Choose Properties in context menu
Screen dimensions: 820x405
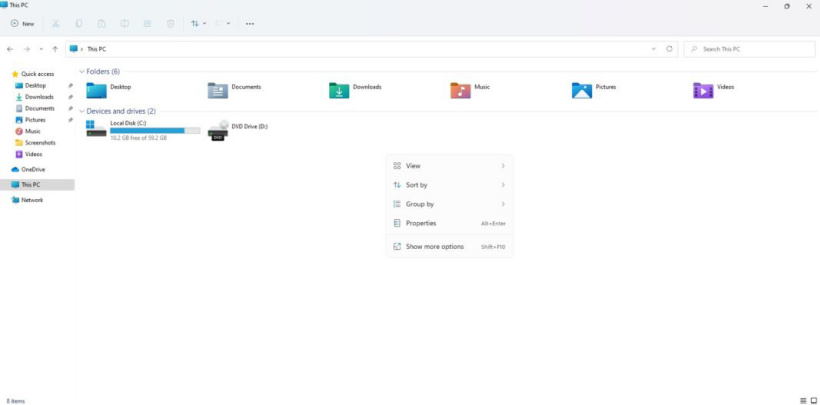pos(449,223)
